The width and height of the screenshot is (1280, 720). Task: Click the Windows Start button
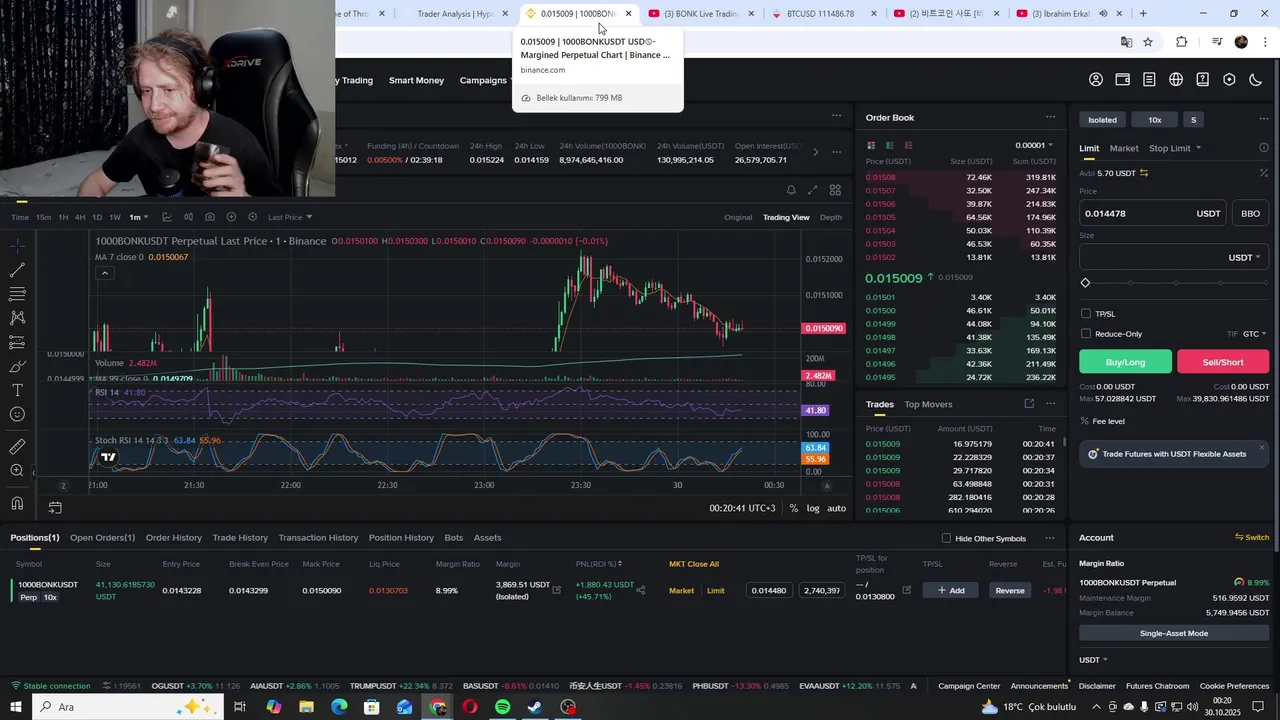pyautogui.click(x=15, y=707)
